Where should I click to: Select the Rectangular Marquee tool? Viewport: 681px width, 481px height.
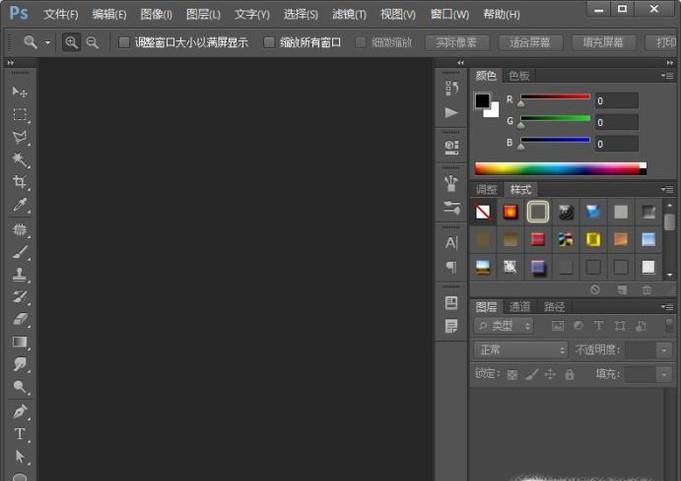(20, 115)
